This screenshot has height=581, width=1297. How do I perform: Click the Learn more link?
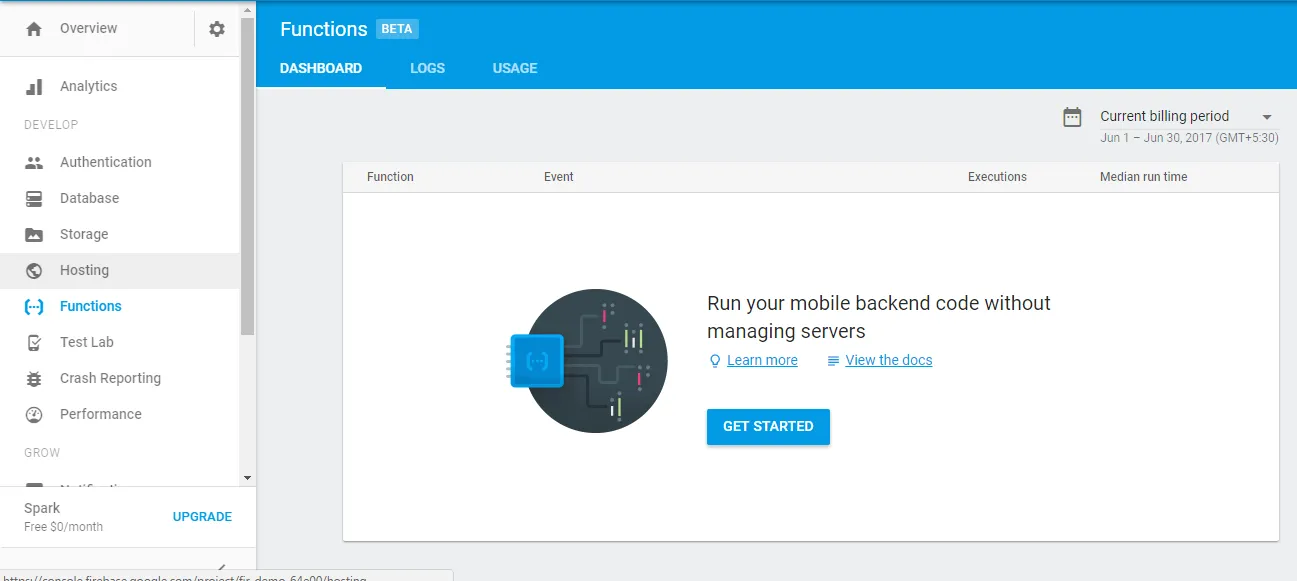(762, 361)
